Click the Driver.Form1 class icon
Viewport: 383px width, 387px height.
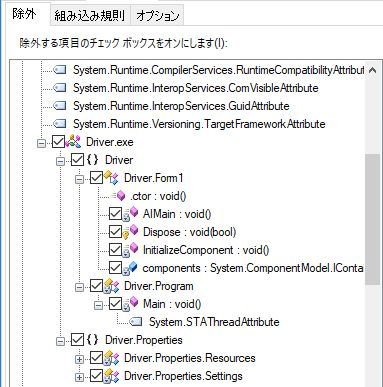click(111, 178)
